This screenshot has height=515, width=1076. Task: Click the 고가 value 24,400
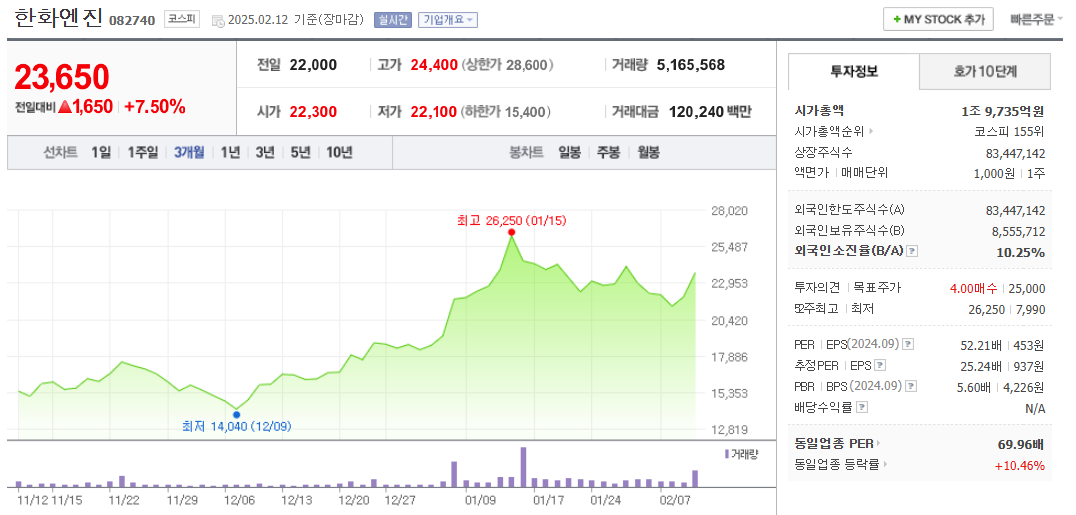434,65
